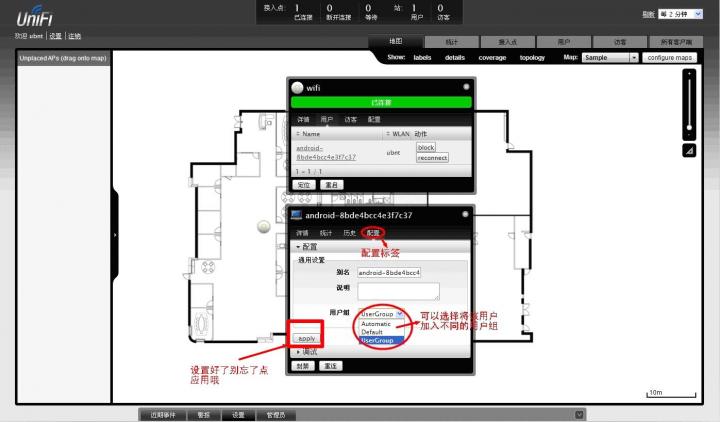Screen dimensions: 720x422
Task: Open the 设置 settings bottom tab
Action: coord(238,415)
